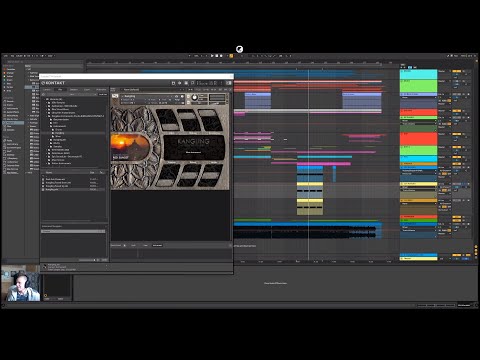The height and width of the screenshot is (360, 480).
Task: Open the wrench edit icon of Kangling instrument
Action: (115, 96)
